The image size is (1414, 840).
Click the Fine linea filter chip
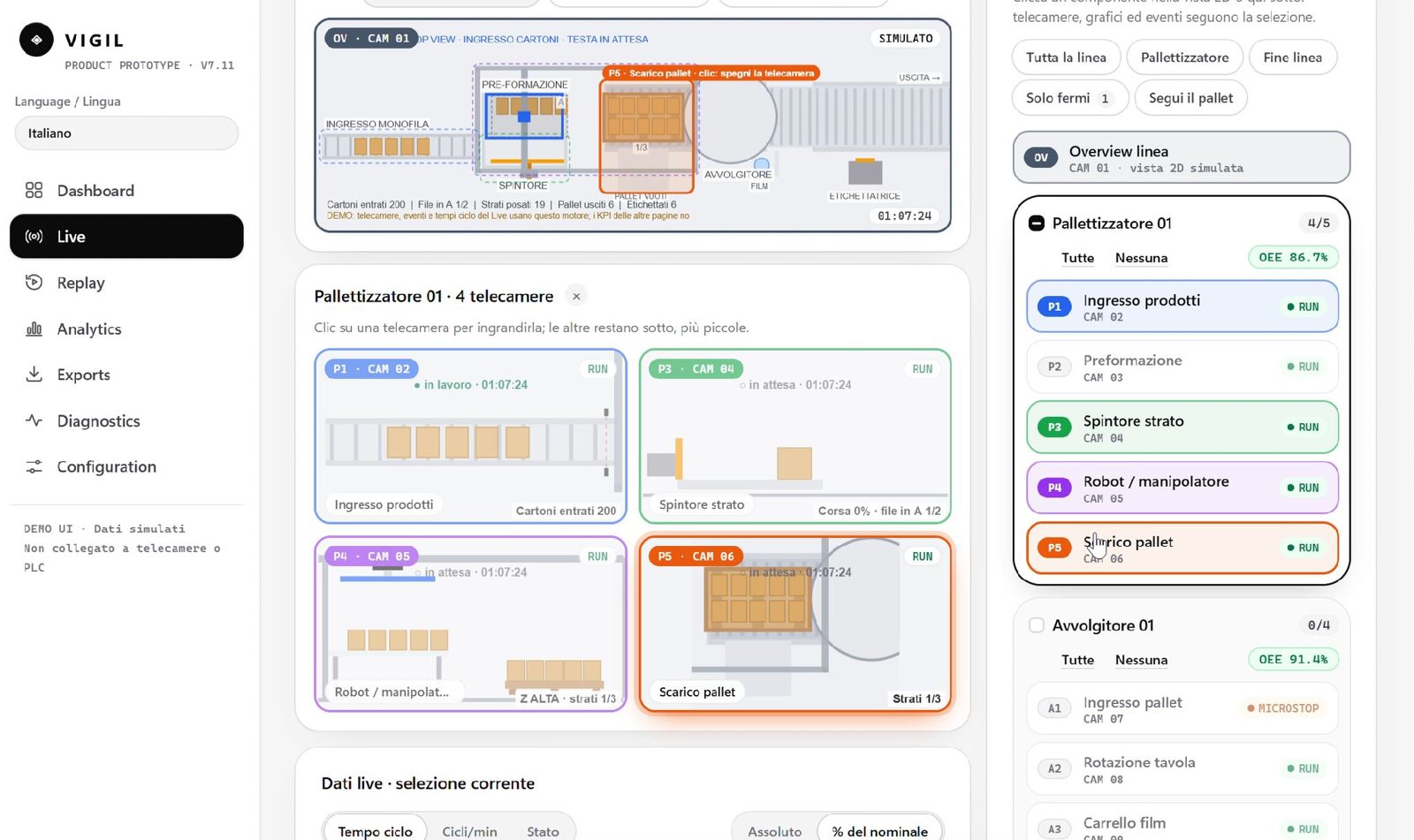click(1293, 57)
